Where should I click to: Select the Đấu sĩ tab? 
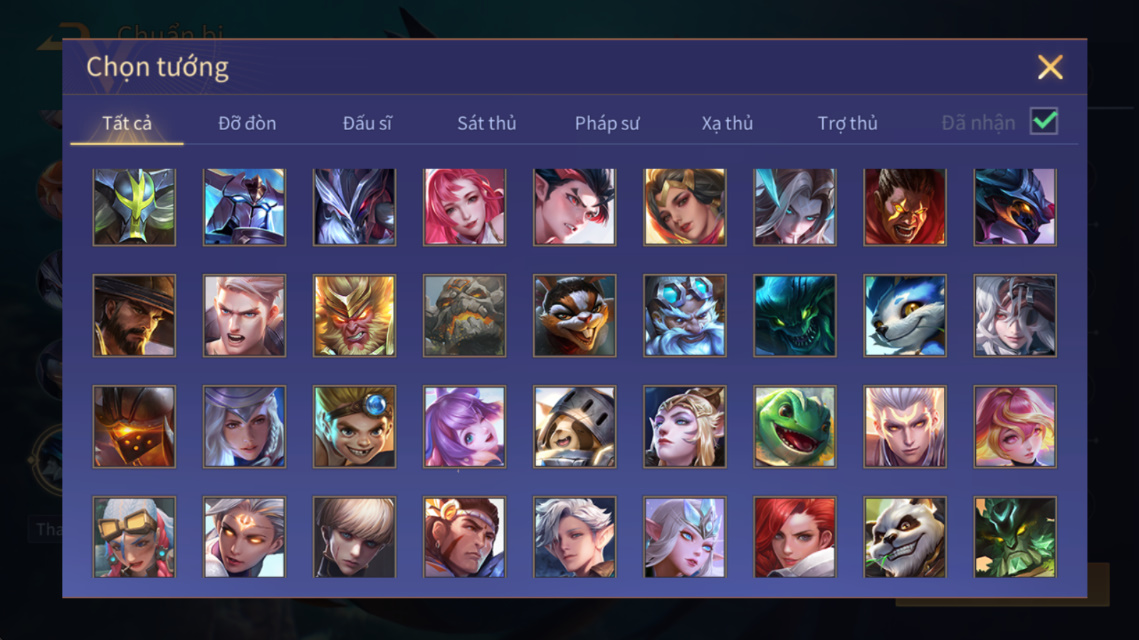tap(367, 123)
